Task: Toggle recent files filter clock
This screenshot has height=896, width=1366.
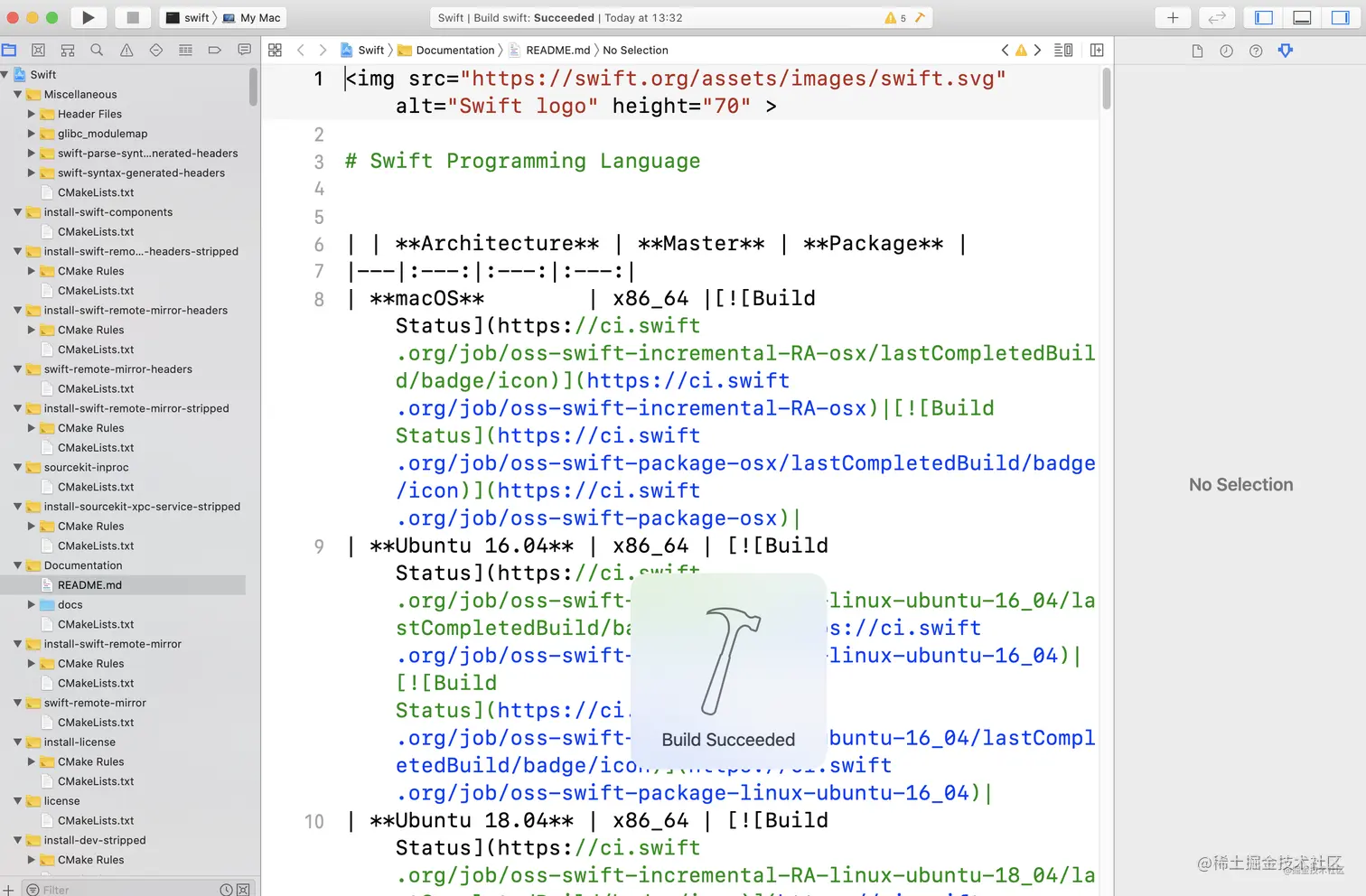Action: [226, 890]
